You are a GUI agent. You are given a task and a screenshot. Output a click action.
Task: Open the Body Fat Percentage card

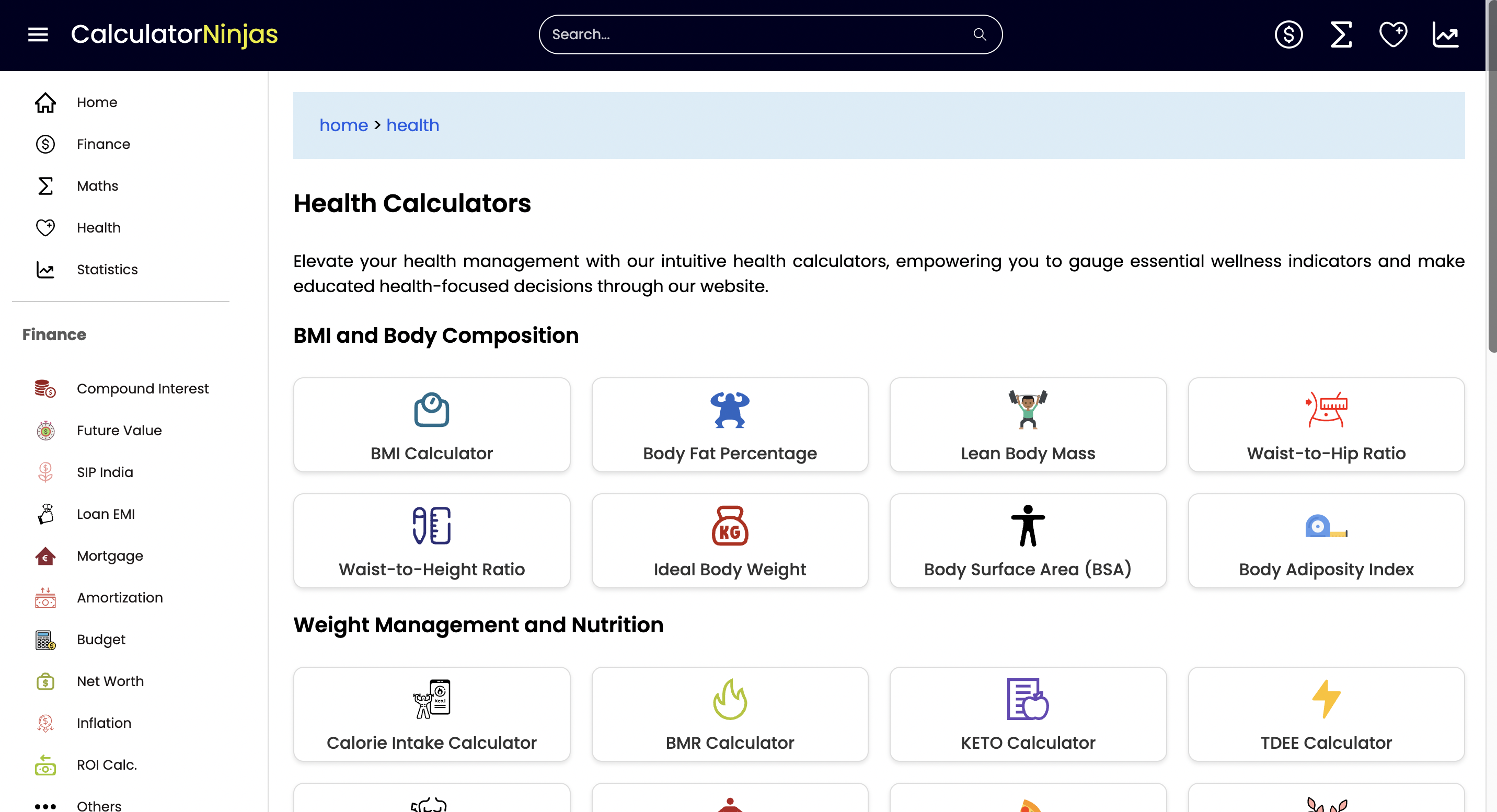click(x=730, y=425)
